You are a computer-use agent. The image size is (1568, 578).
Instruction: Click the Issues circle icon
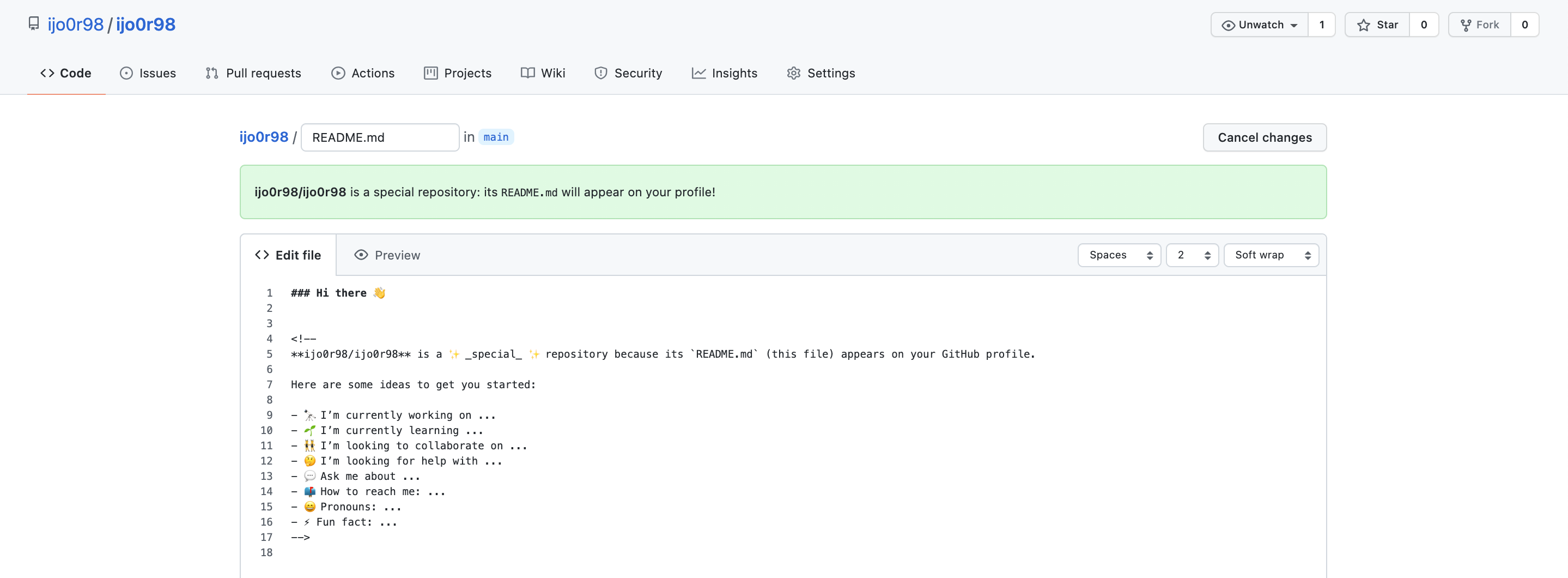tap(126, 73)
